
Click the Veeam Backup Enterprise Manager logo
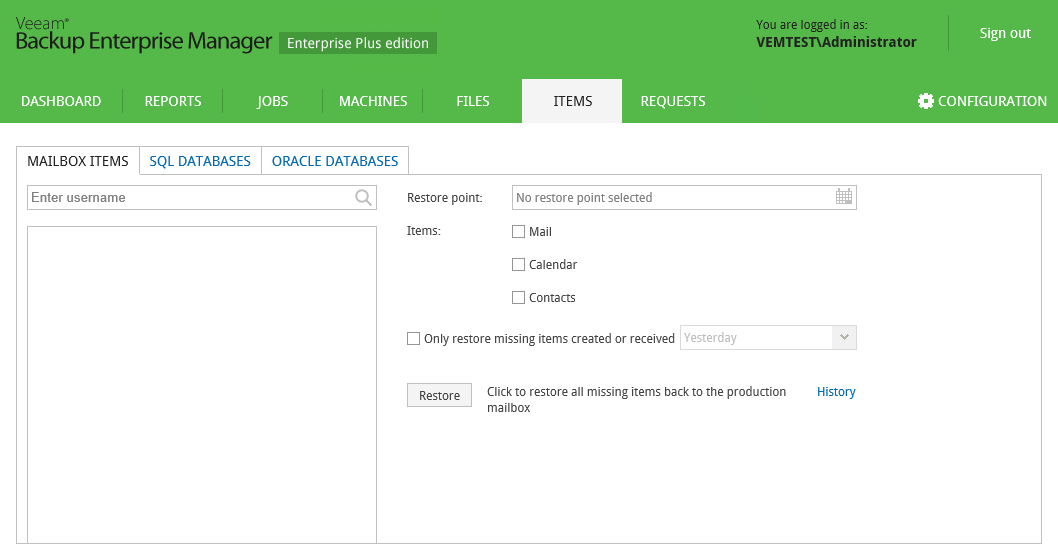tap(143, 35)
